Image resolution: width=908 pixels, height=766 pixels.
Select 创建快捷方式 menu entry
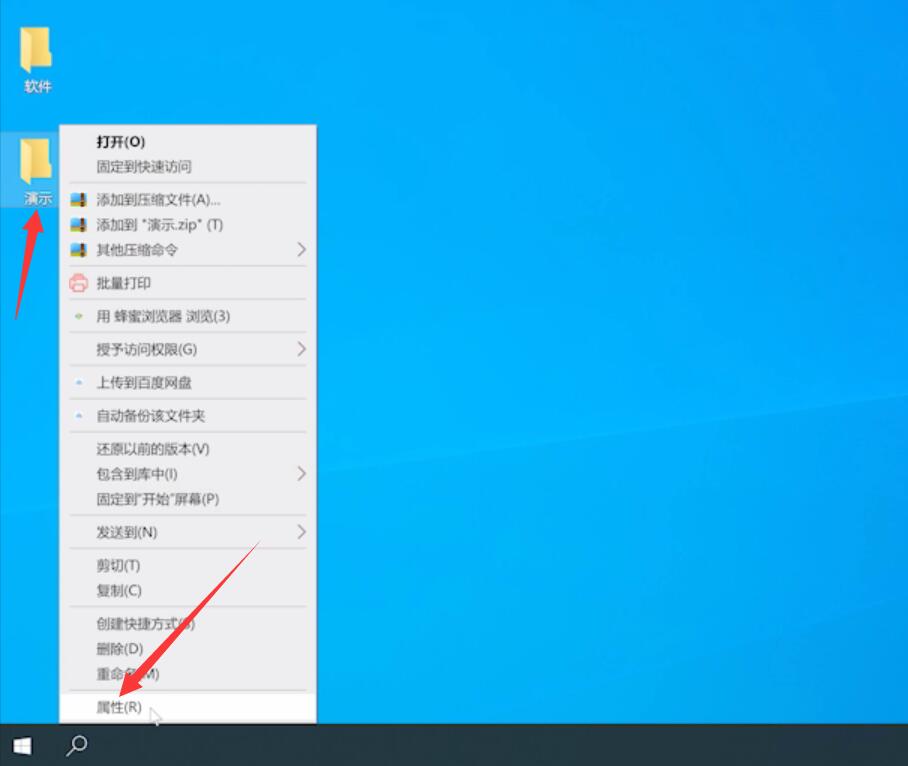pos(188,624)
